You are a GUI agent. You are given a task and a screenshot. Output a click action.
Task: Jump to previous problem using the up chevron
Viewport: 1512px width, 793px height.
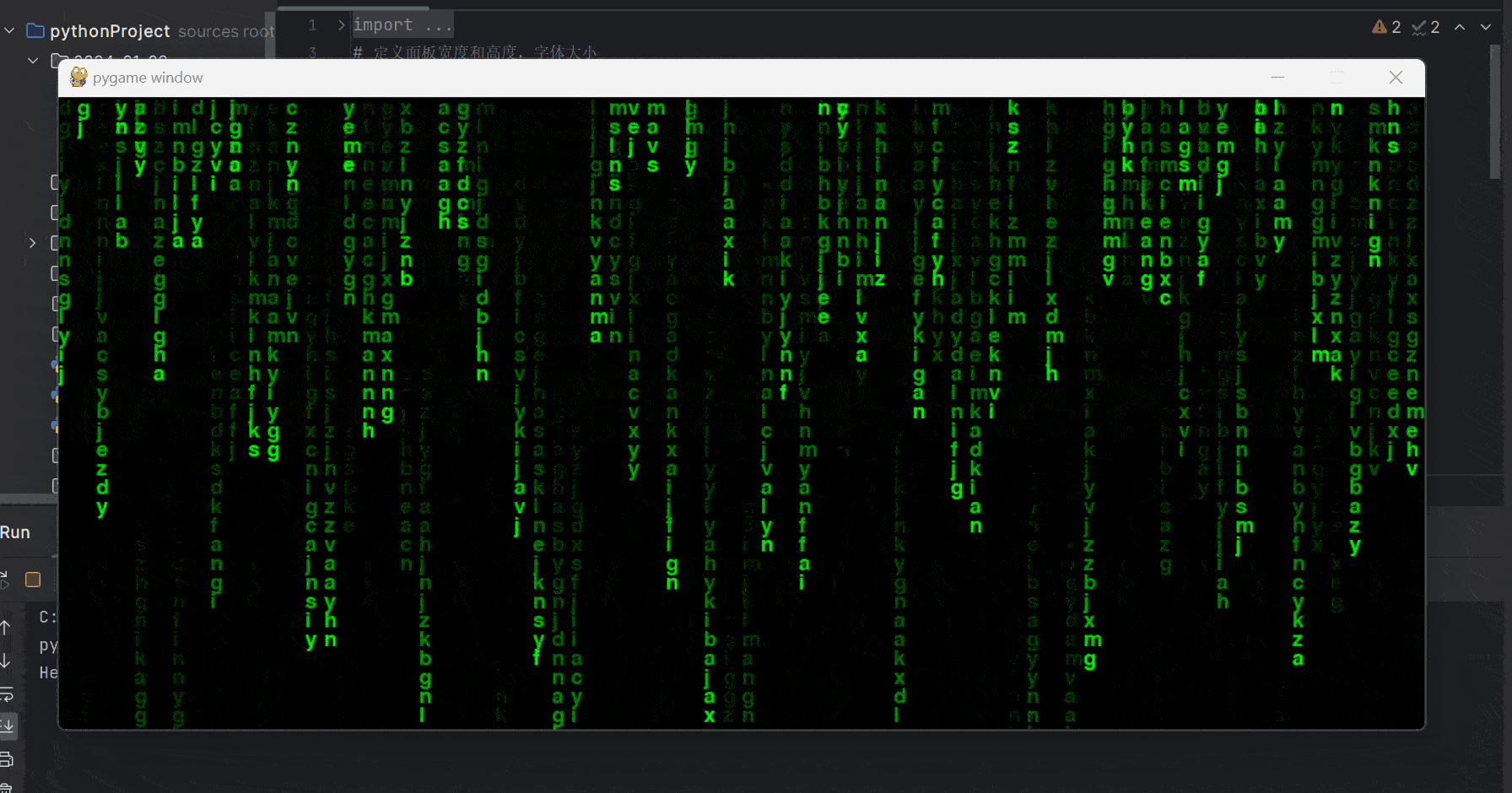click(x=1461, y=27)
